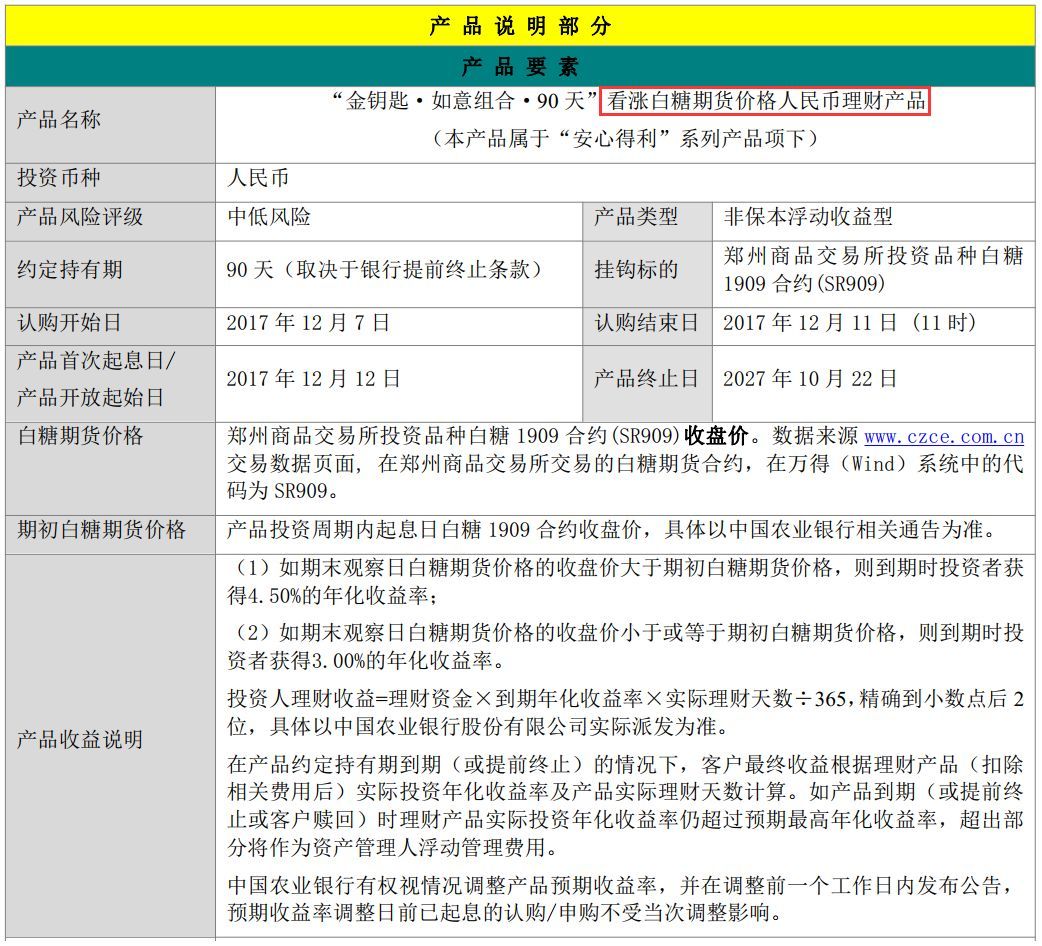This screenshot has height=946, width=1042.
Task: Click the 1909合约(SR909) text in 挂钩标的 cell
Action: pos(804,284)
